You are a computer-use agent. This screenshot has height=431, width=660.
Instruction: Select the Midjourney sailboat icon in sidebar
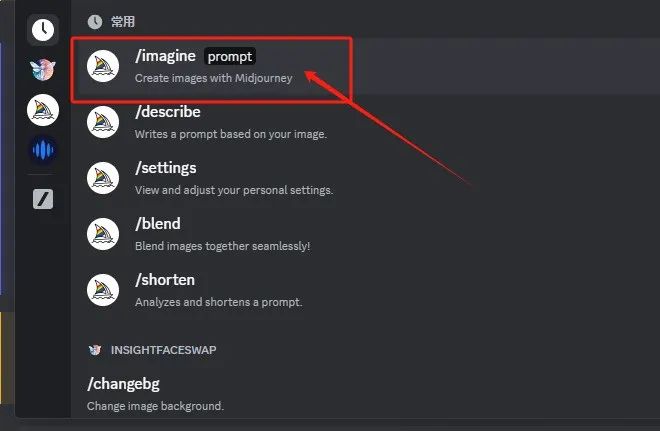click(43, 110)
